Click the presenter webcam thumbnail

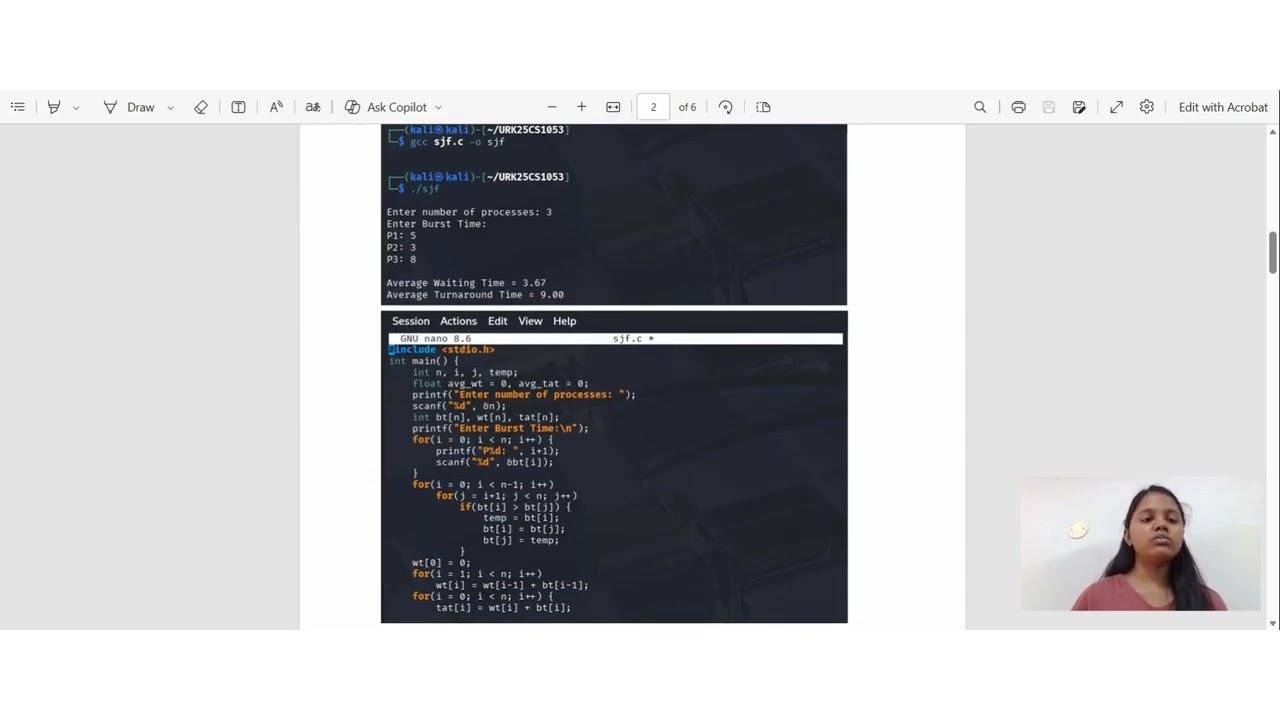(x=1140, y=544)
